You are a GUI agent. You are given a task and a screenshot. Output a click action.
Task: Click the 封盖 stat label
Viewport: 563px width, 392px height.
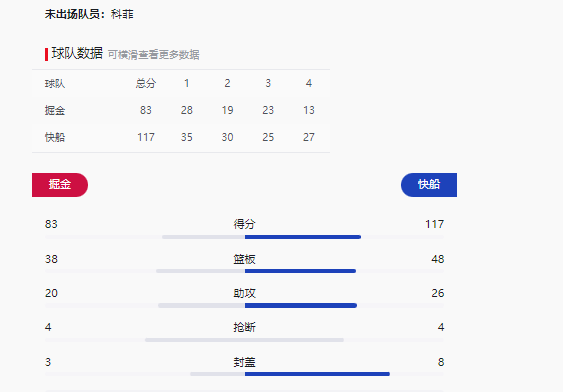[245, 362]
